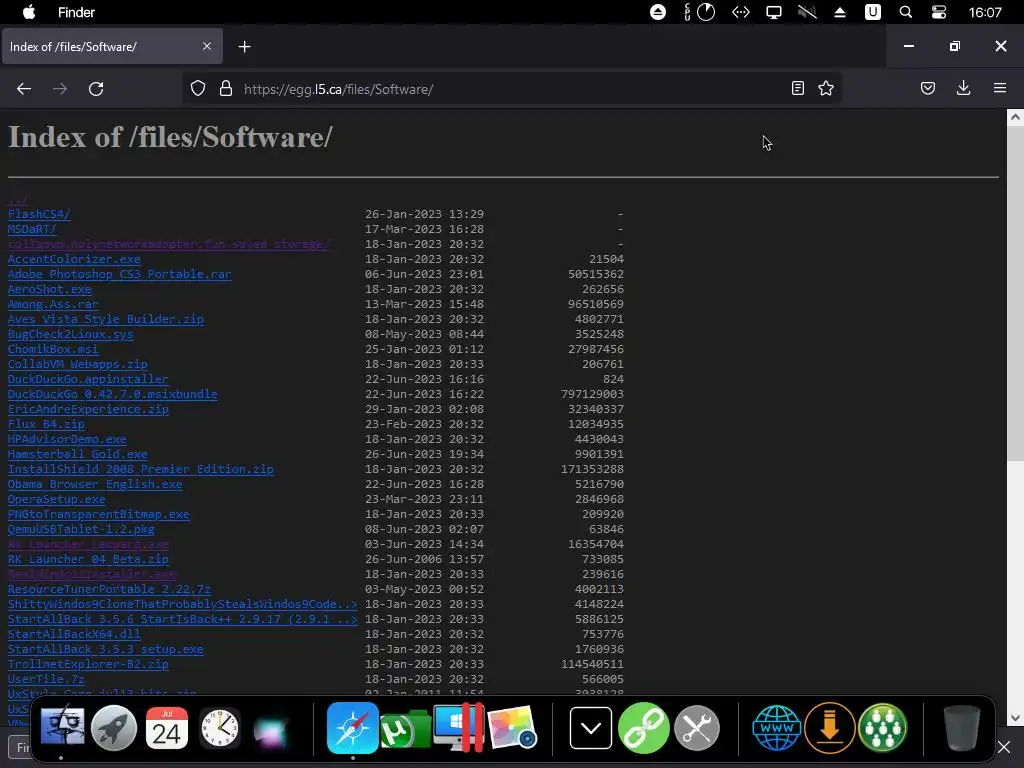The height and width of the screenshot is (768, 1024).
Task: Open the FlashCS4/ directory link
Action: pyautogui.click(x=39, y=214)
